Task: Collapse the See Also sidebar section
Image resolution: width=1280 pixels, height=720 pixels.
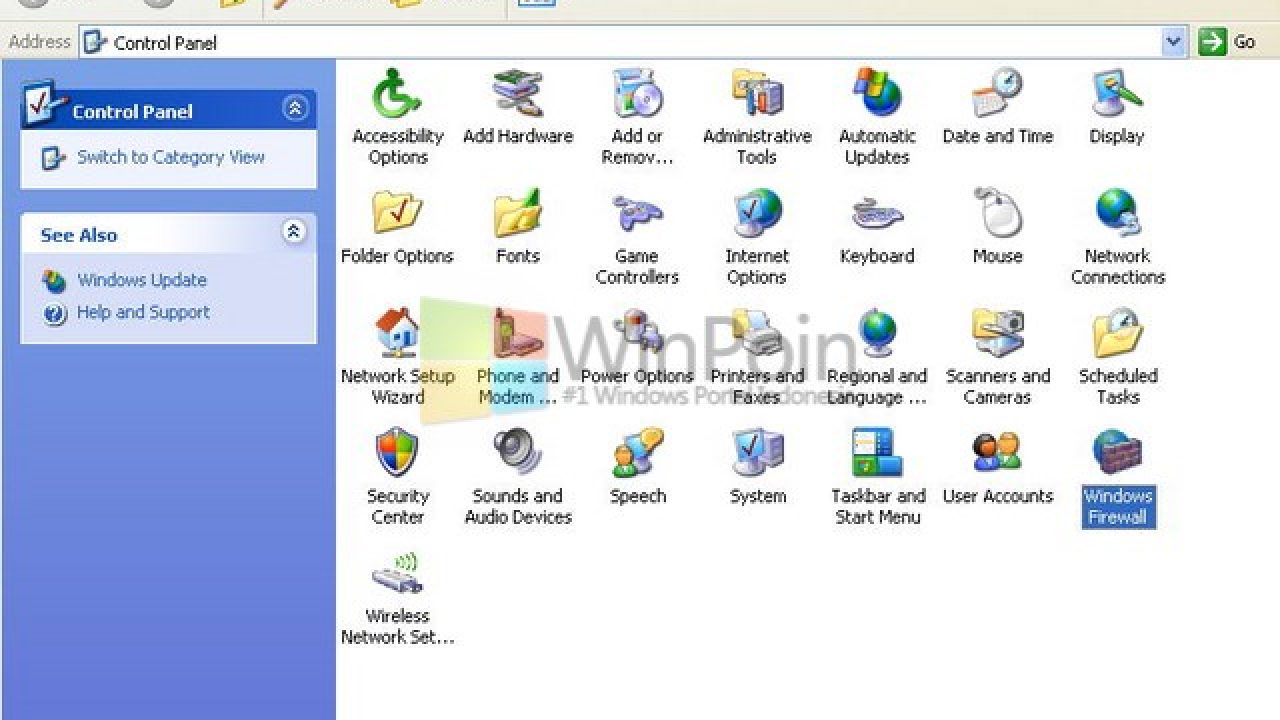Action: click(x=293, y=232)
